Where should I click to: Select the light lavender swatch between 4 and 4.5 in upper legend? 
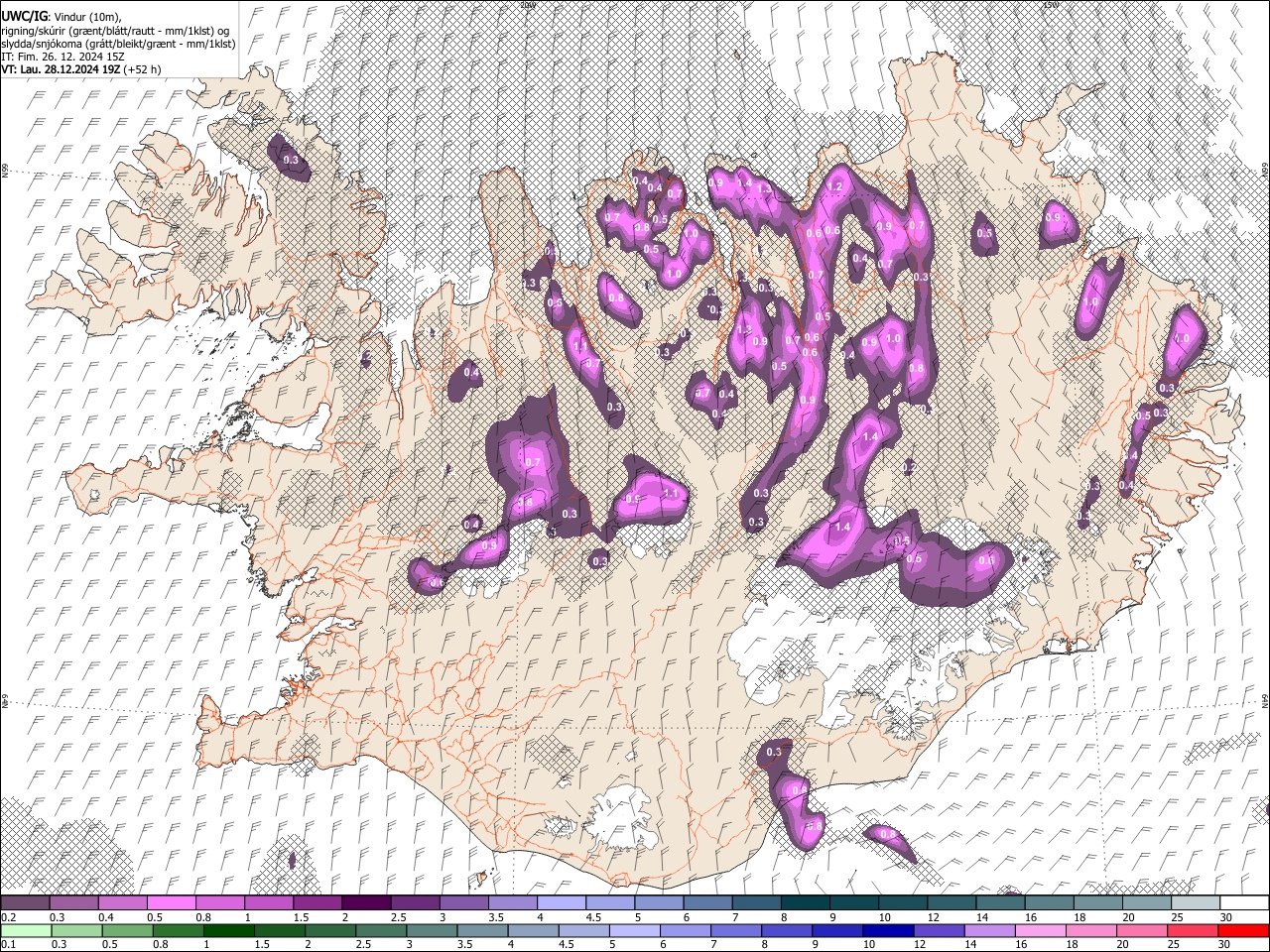(562, 902)
